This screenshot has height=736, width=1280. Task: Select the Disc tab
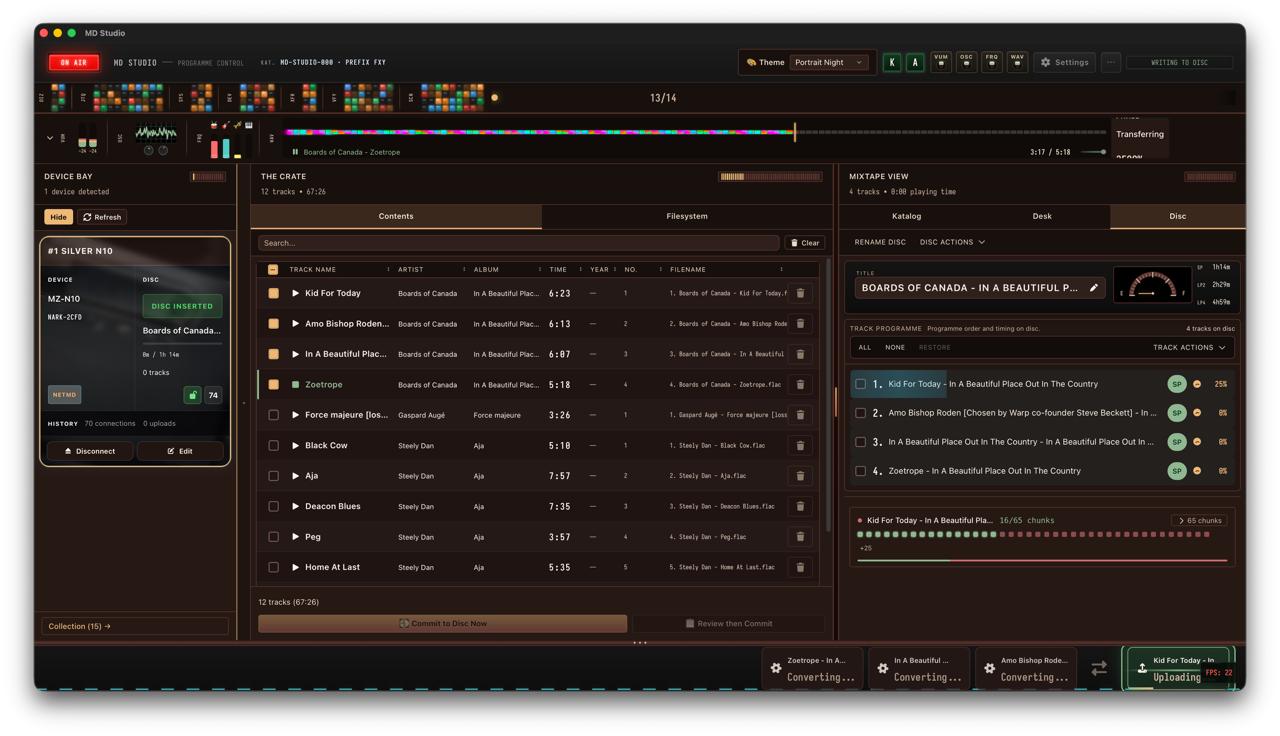click(x=1178, y=217)
